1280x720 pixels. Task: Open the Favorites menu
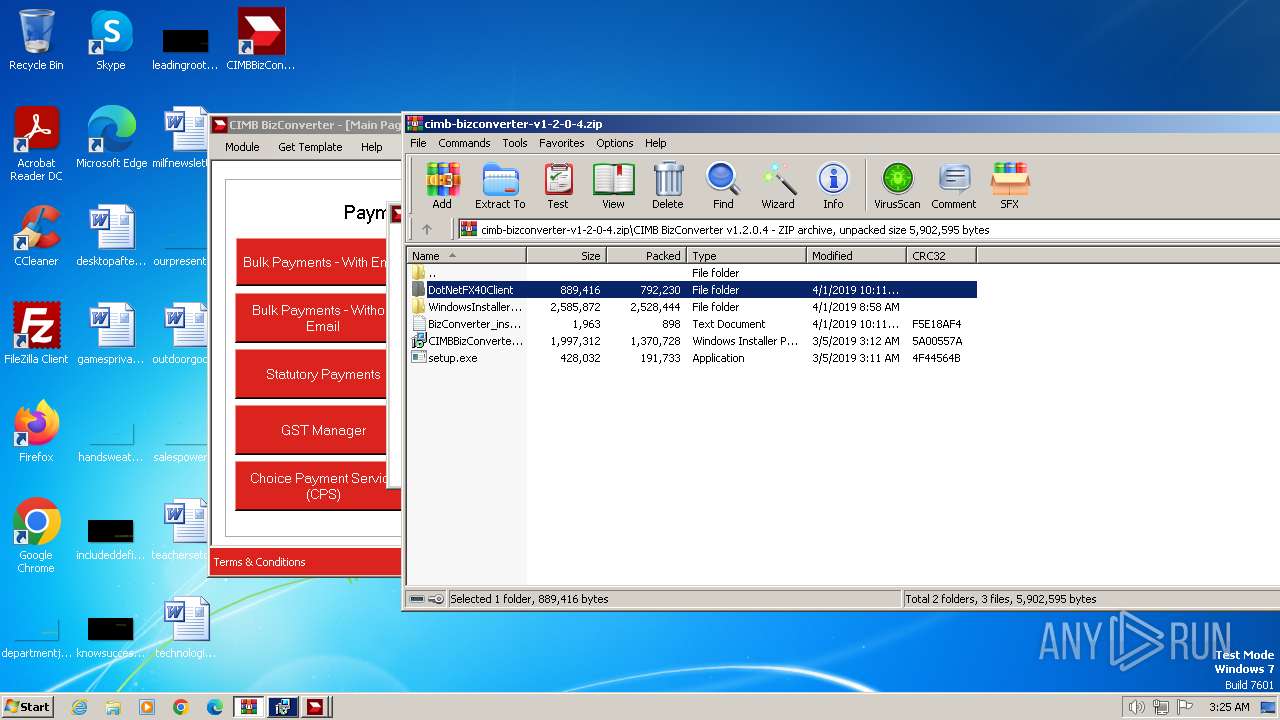click(562, 143)
